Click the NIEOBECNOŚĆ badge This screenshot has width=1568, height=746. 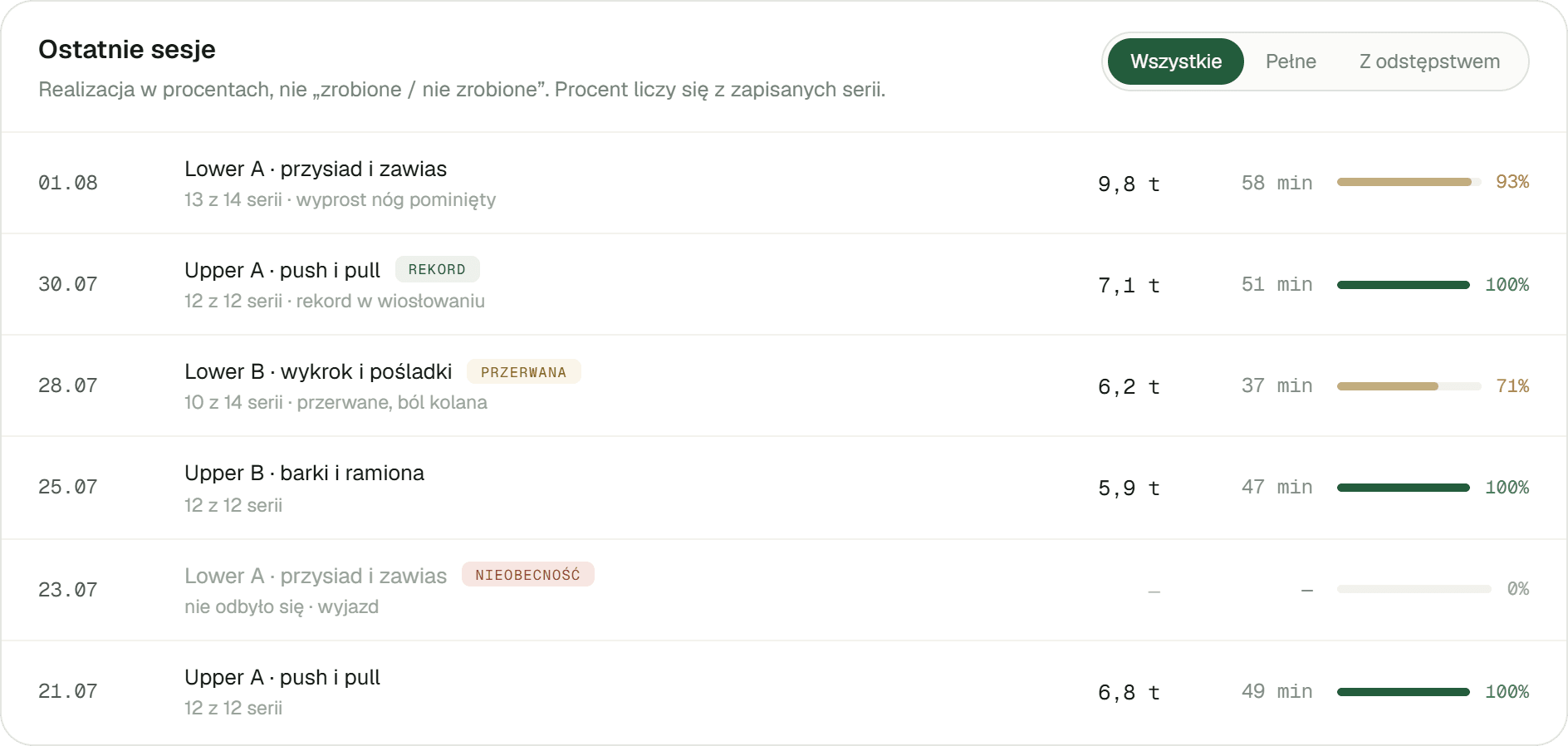tap(527, 574)
